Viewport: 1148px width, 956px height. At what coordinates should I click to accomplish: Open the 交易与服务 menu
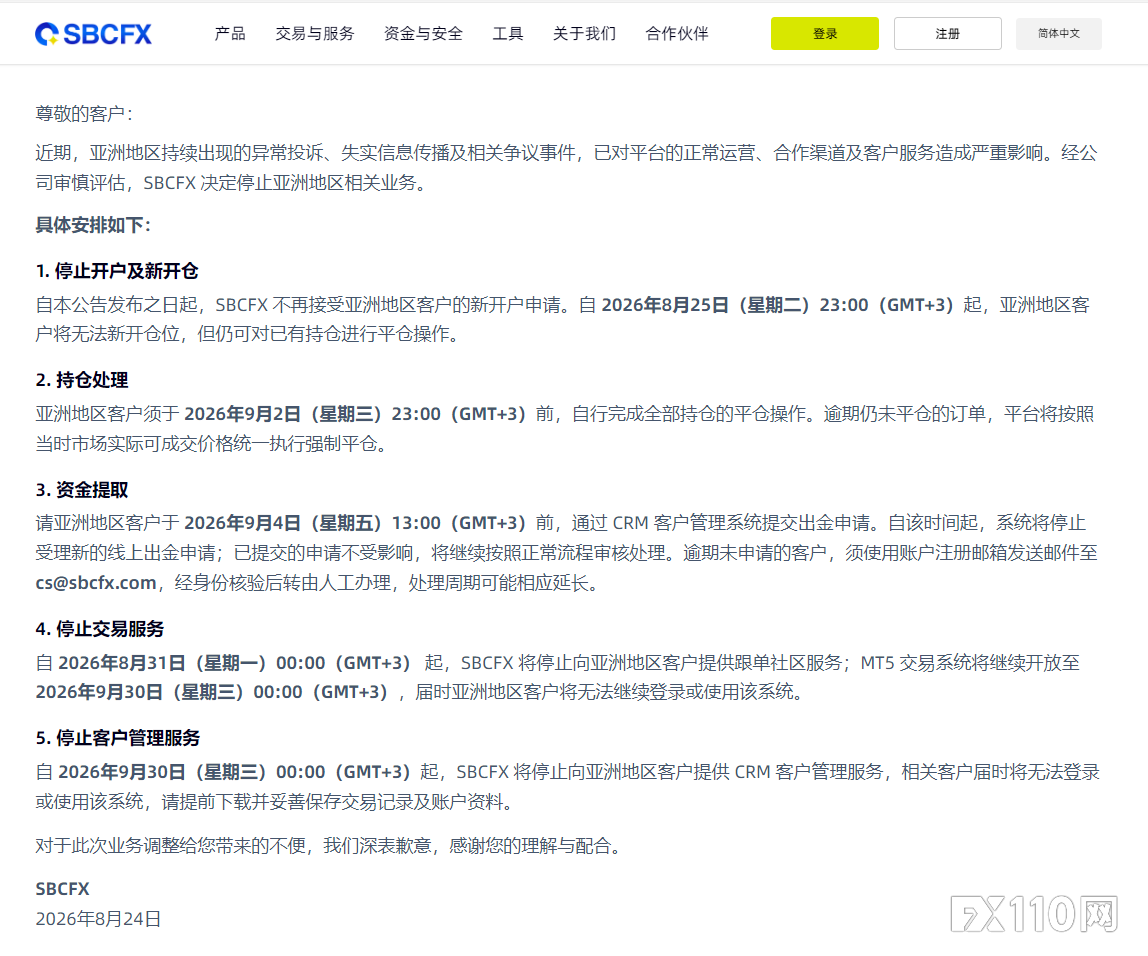[x=315, y=34]
